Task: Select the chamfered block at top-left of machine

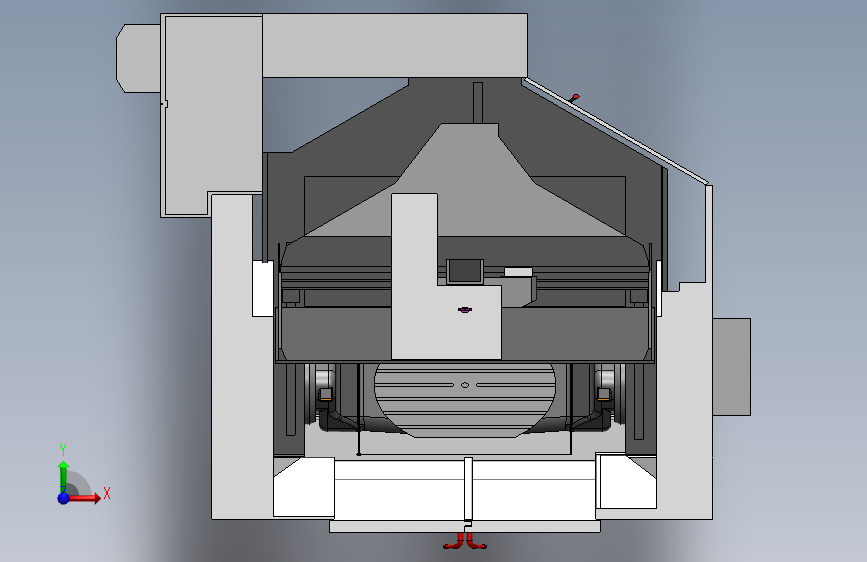Action: [x=138, y=58]
